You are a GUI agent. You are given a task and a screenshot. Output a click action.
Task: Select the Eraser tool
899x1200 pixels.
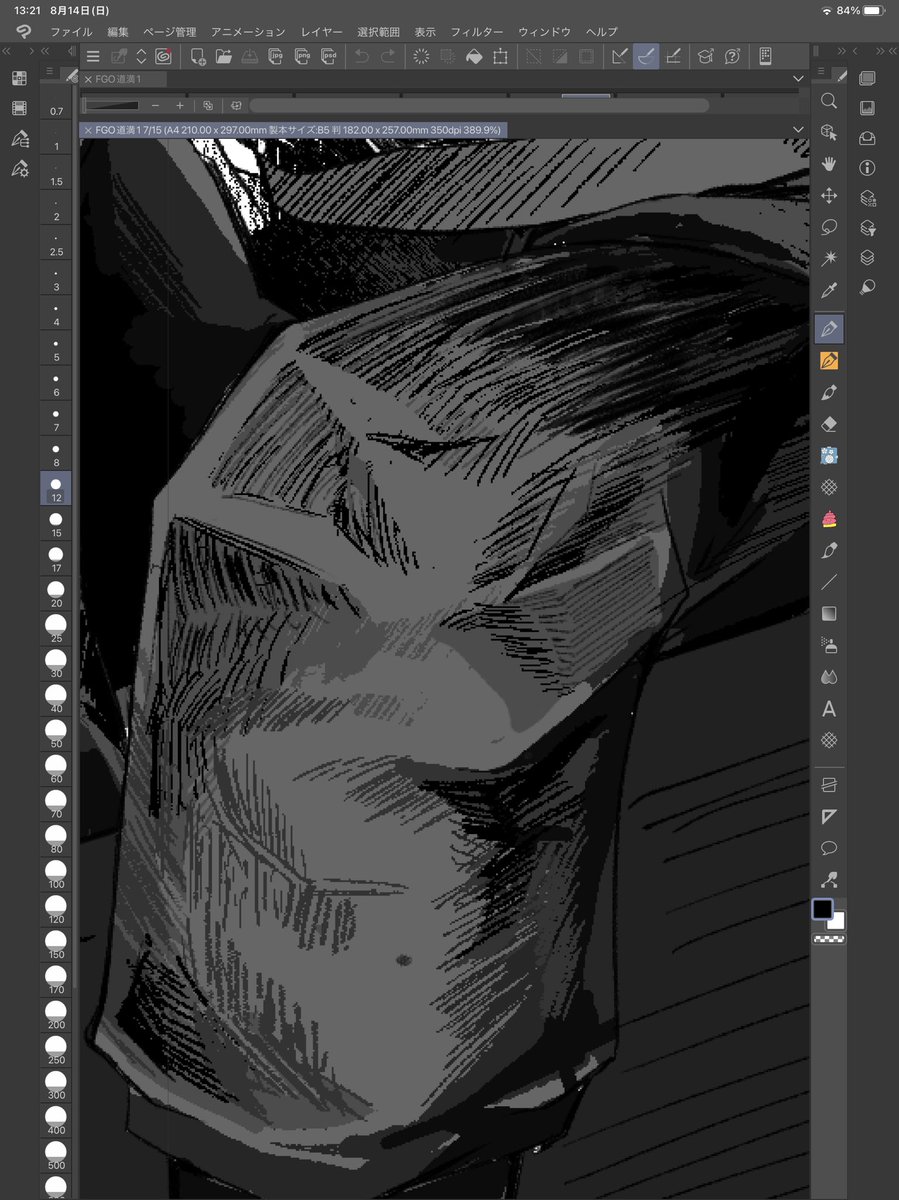[x=828, y=424]
